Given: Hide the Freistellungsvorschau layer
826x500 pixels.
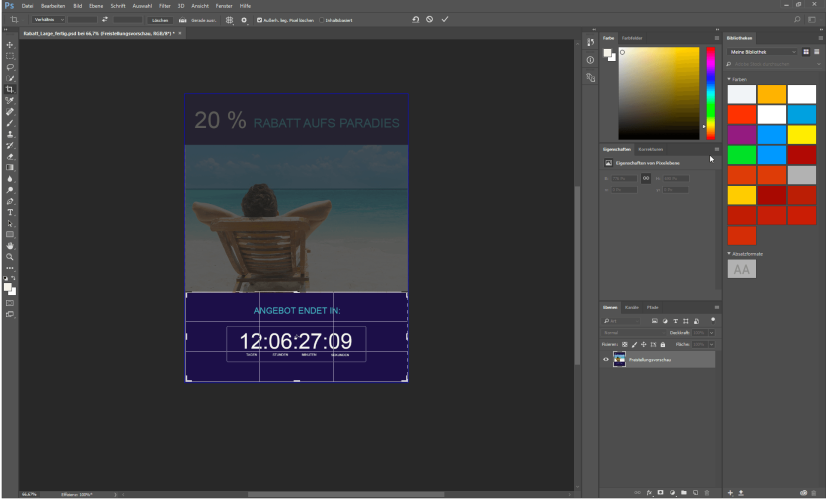Looking at the screenshot, I should pos(606,359).
